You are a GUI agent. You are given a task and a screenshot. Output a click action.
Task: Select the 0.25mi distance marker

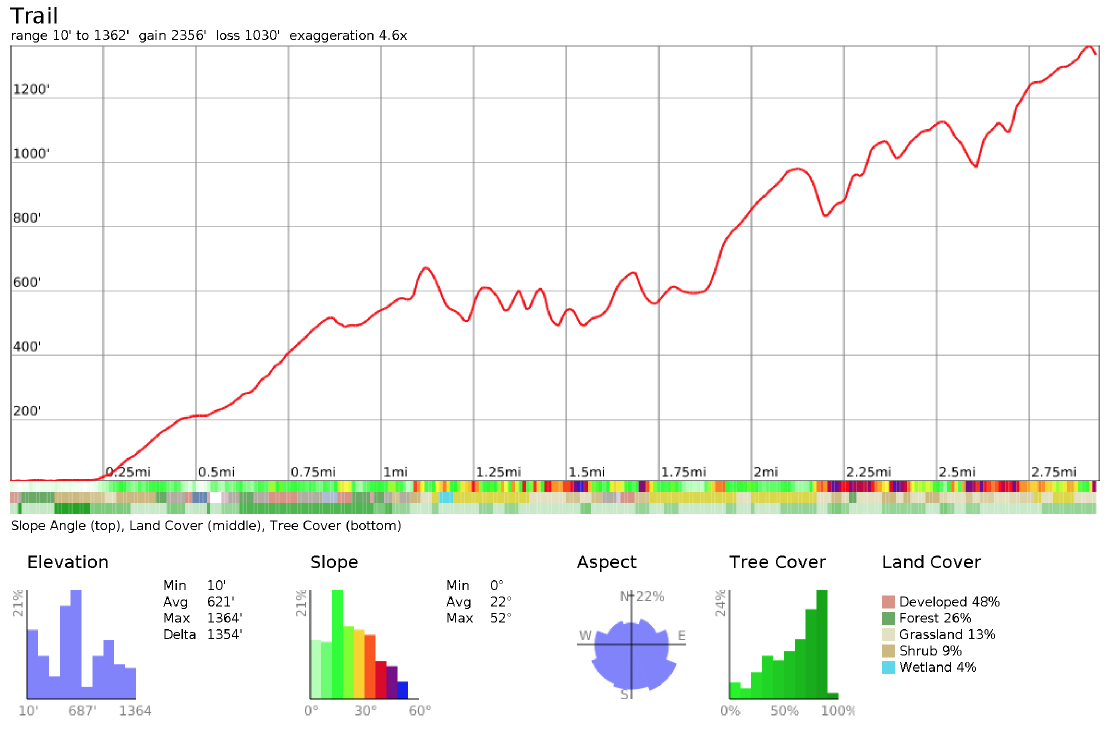(x=129, y=472)
